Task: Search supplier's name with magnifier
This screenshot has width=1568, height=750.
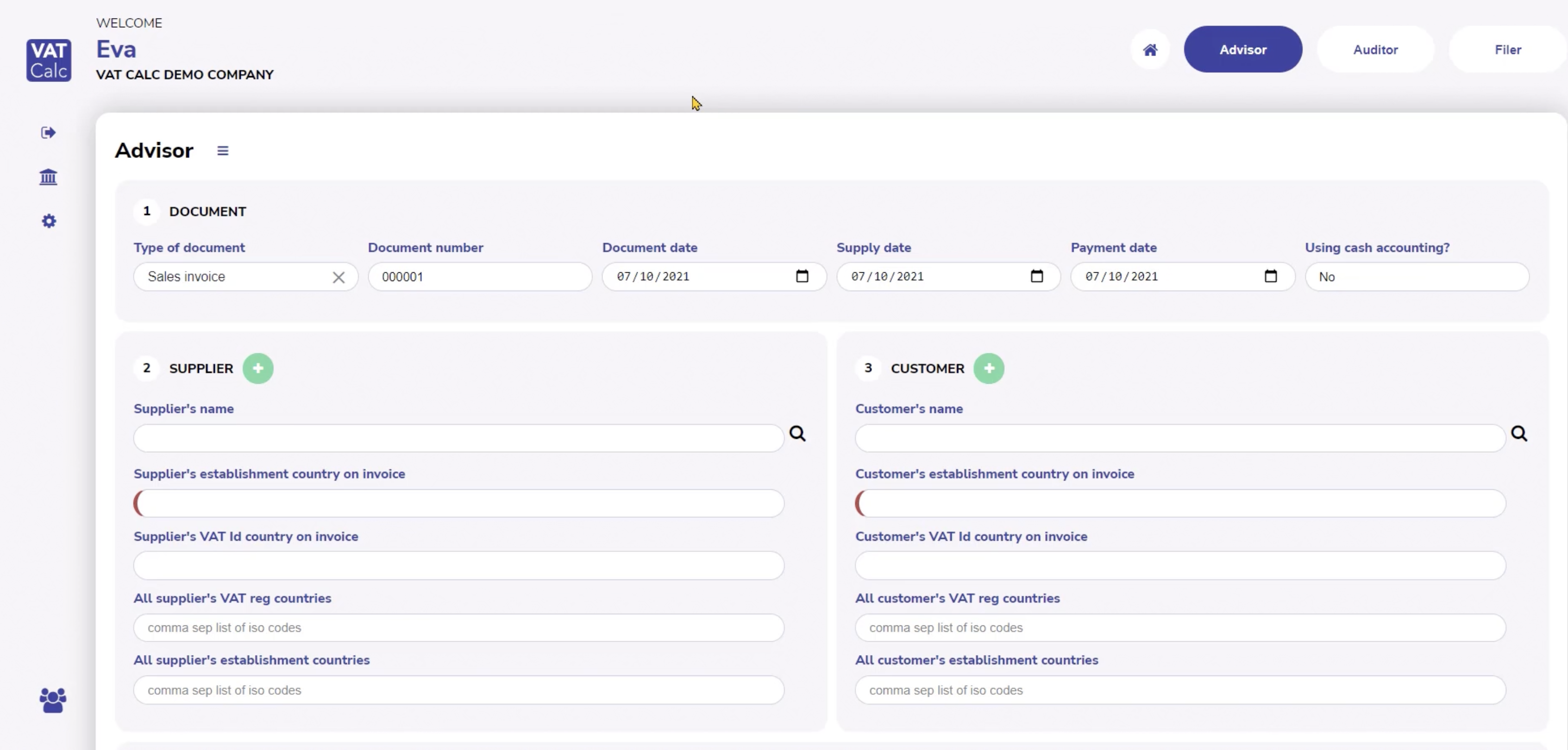Action: tap(798, 433)
